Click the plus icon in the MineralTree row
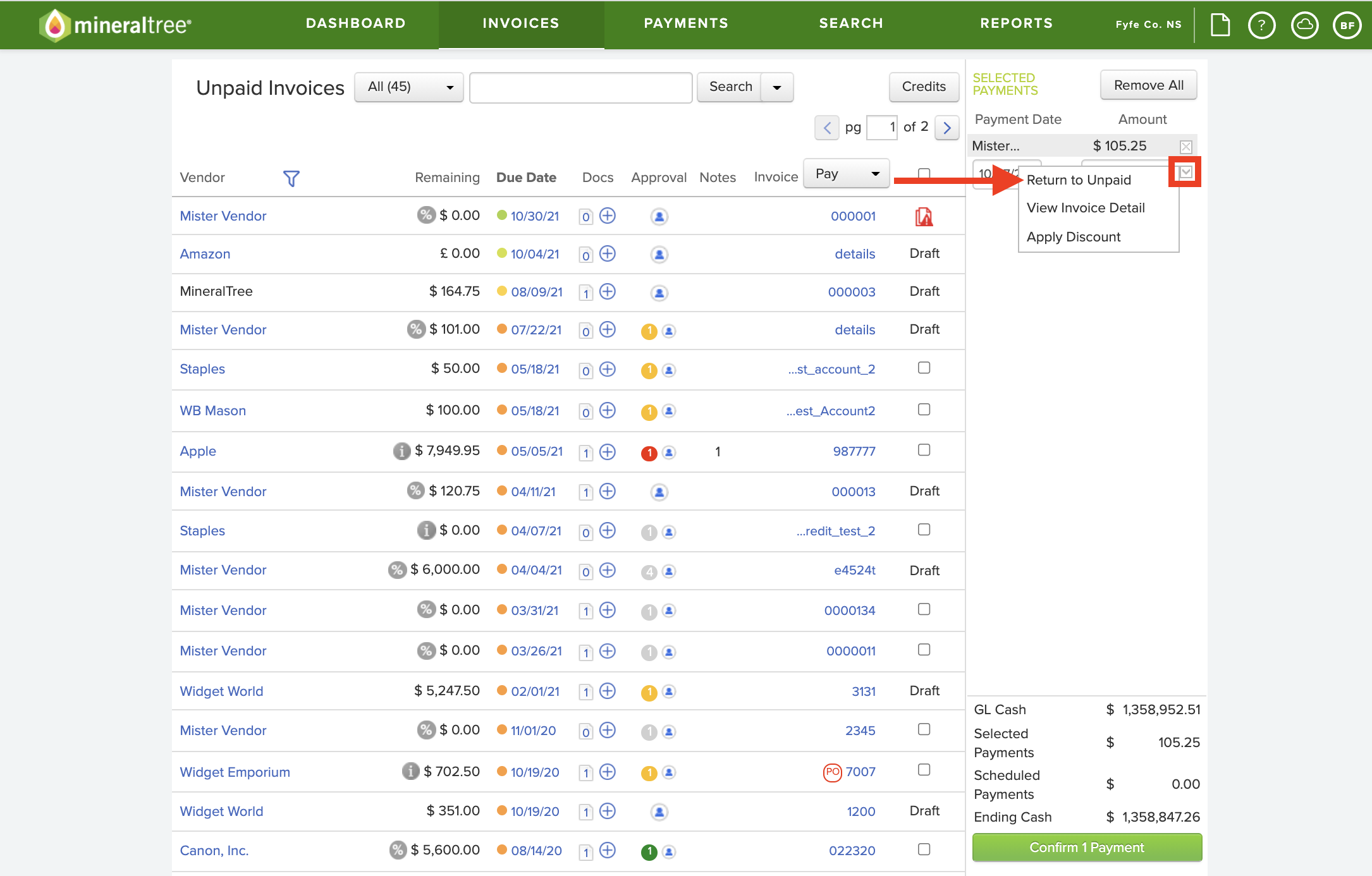This screenshot has height=876, width=1372. [x=608, y=291]
